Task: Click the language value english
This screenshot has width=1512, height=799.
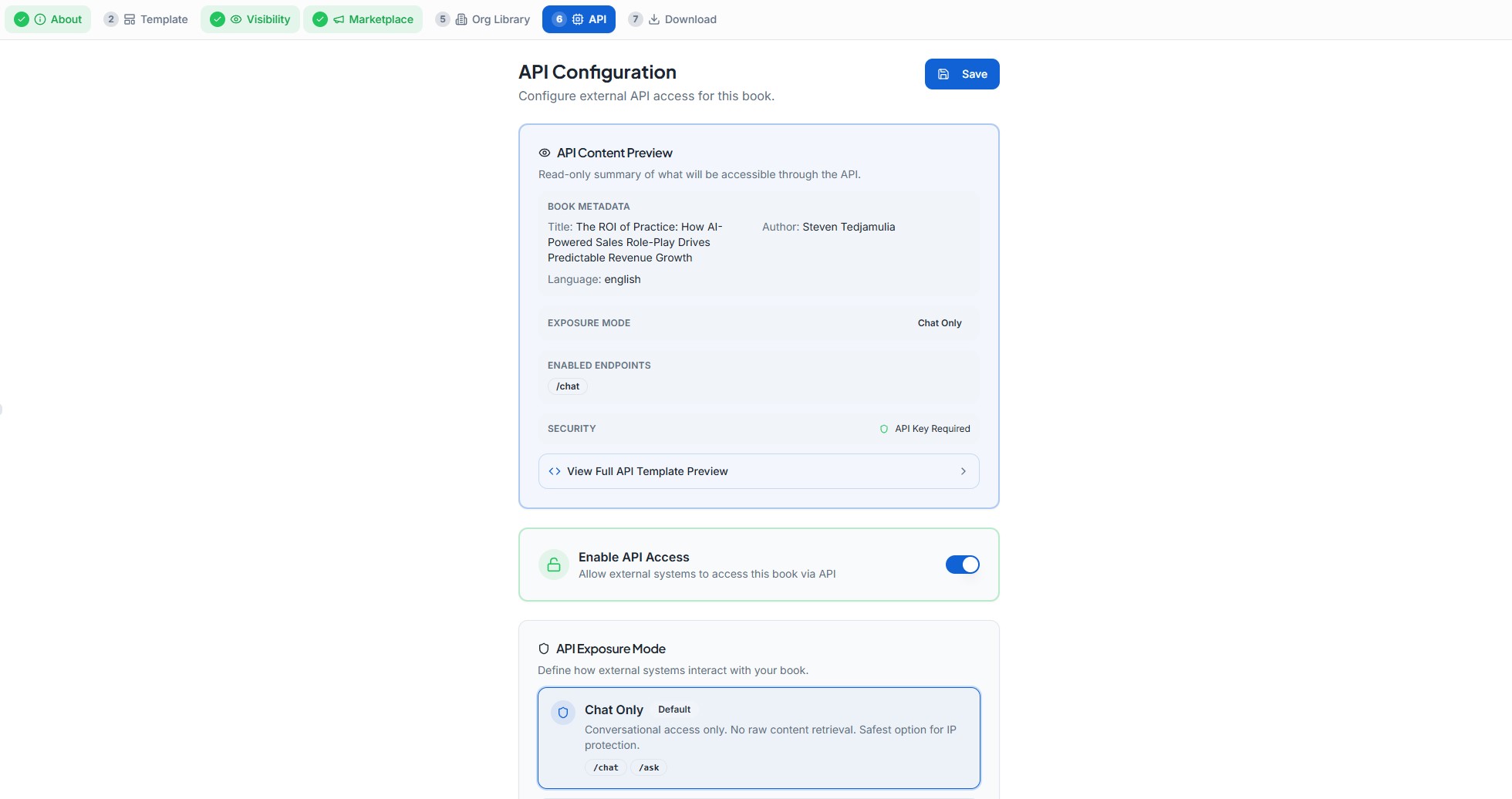Action: coord(623,279)
